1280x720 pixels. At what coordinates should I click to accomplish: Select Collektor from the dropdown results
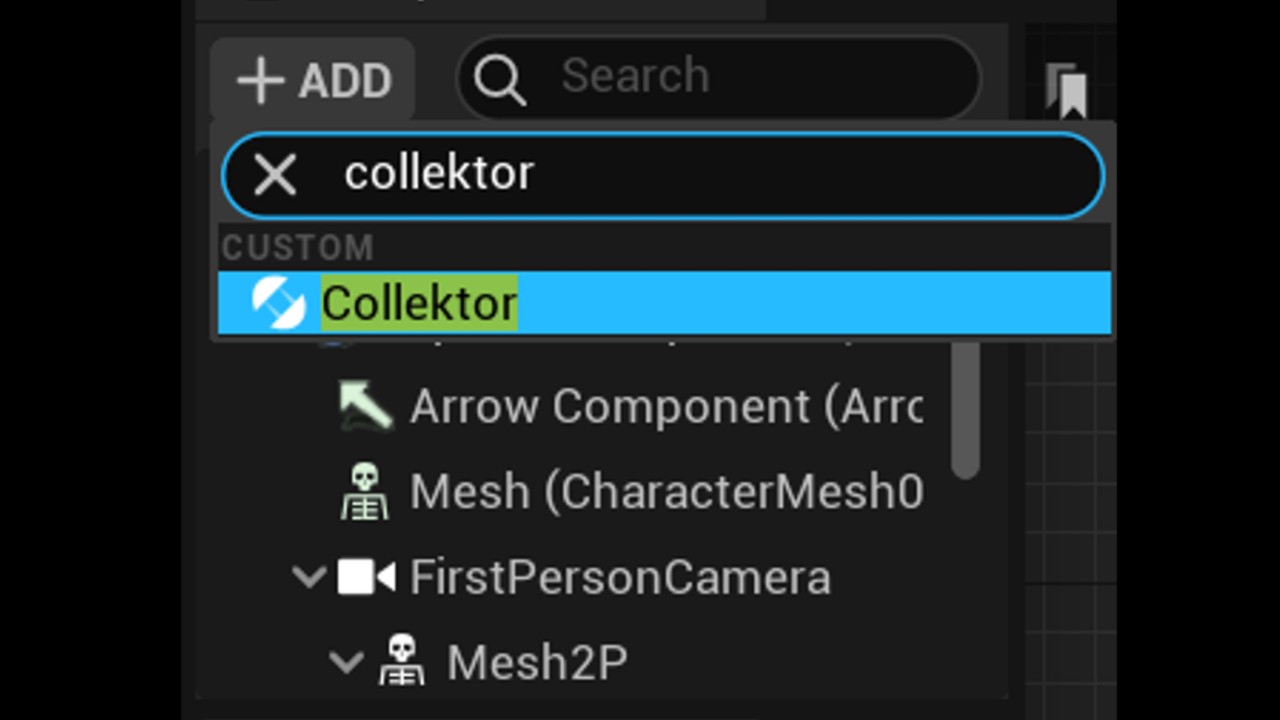click(x=418, y=302)
